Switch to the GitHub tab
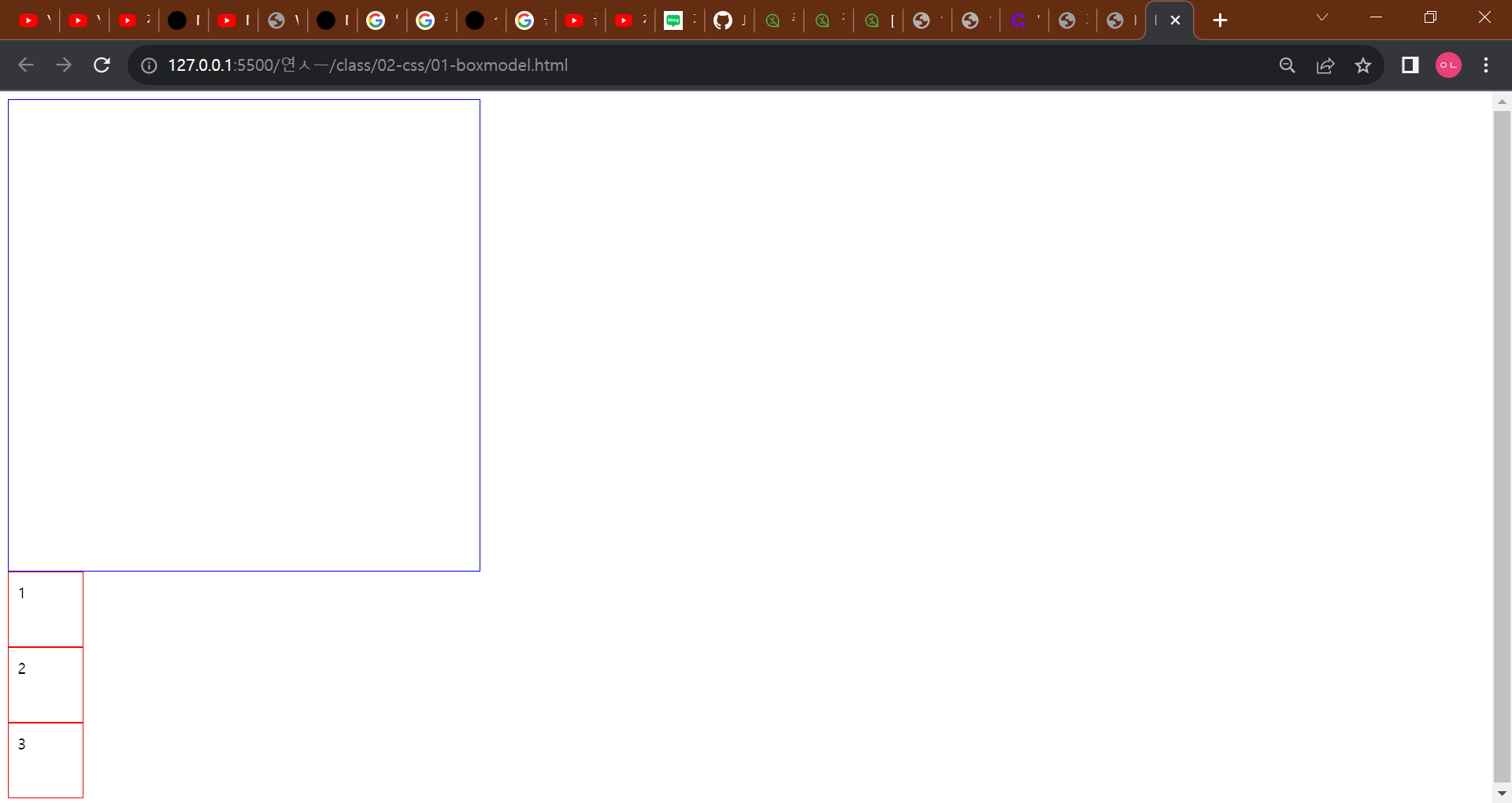The height and width of the screenshot is (803, 1512). pos(729,20)
